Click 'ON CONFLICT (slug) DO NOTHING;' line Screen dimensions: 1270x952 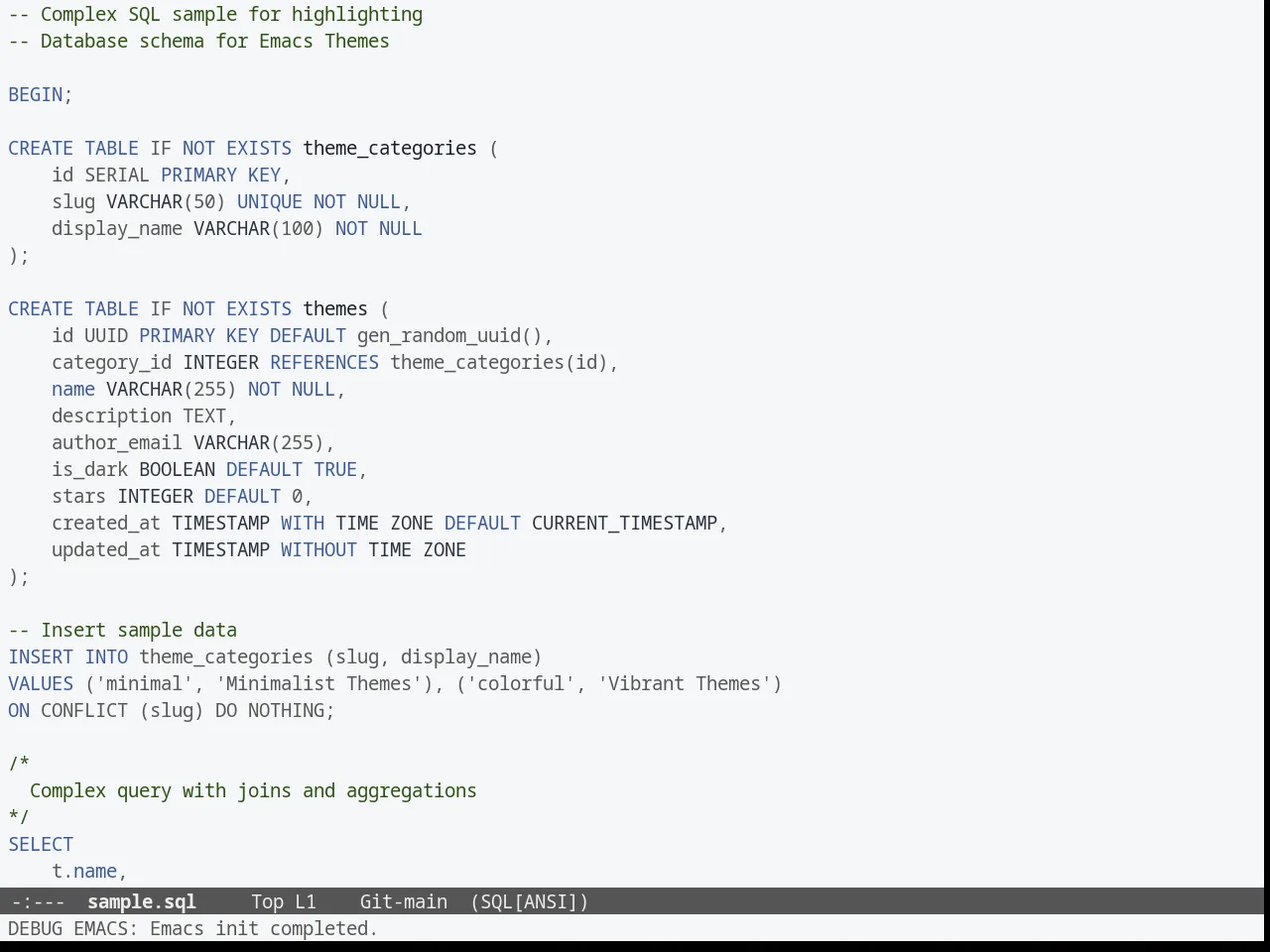[172, 710]
